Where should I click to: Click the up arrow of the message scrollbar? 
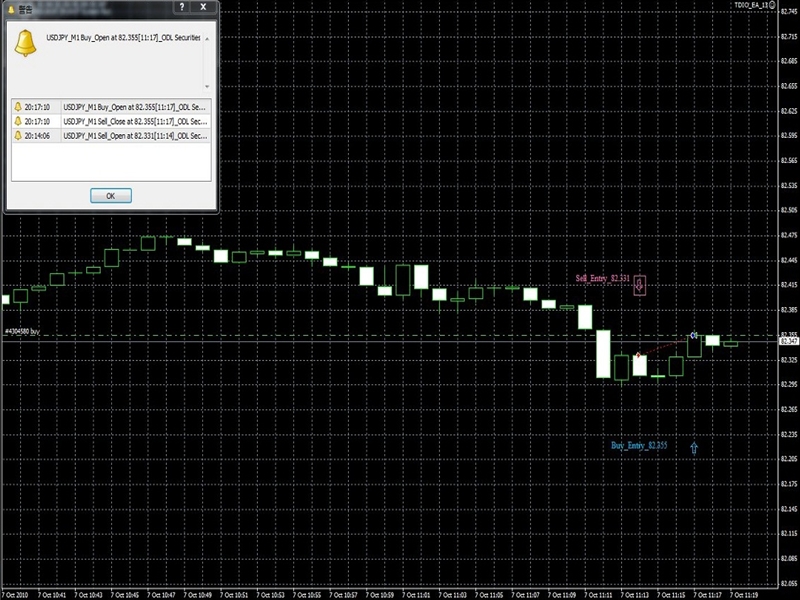(207, 39)
